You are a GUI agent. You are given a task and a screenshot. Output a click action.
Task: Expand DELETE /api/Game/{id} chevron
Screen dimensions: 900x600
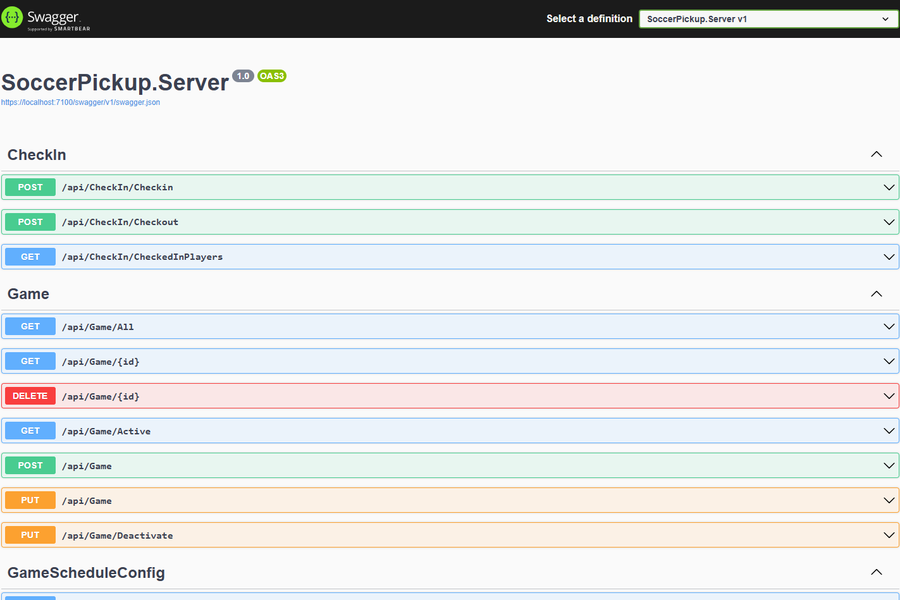(x=889, y=396)
